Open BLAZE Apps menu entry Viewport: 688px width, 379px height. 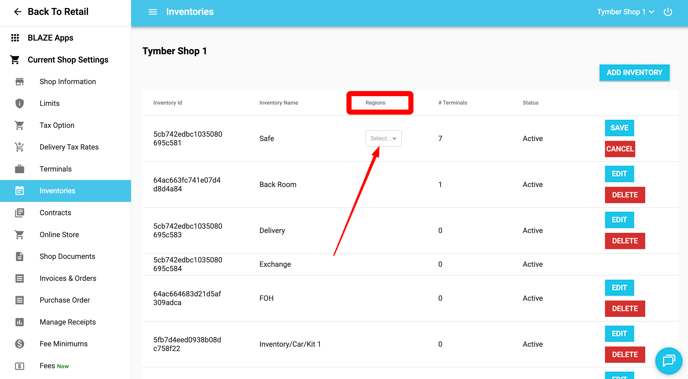[x=50, y=38]
